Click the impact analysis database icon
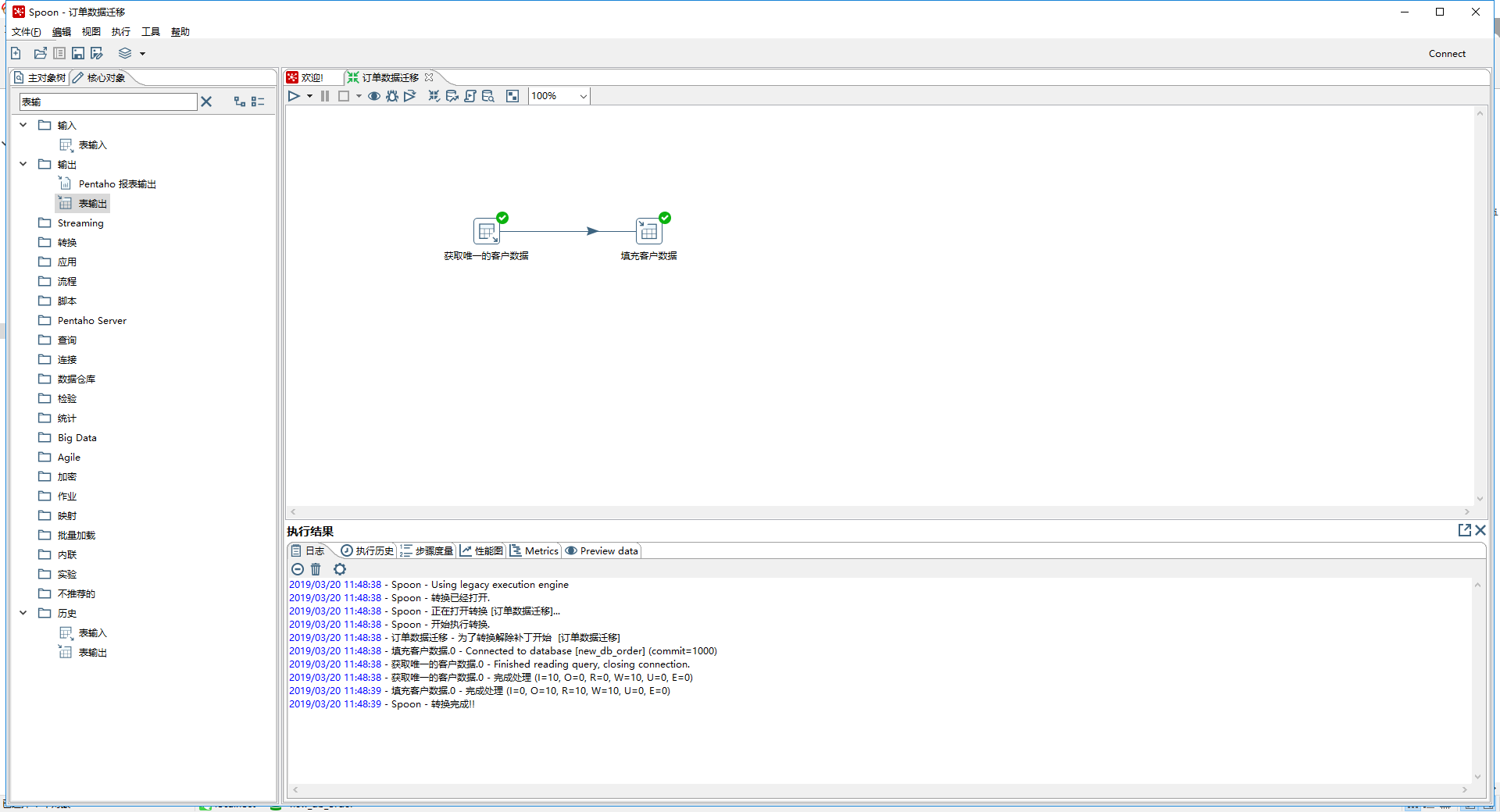 452,96
